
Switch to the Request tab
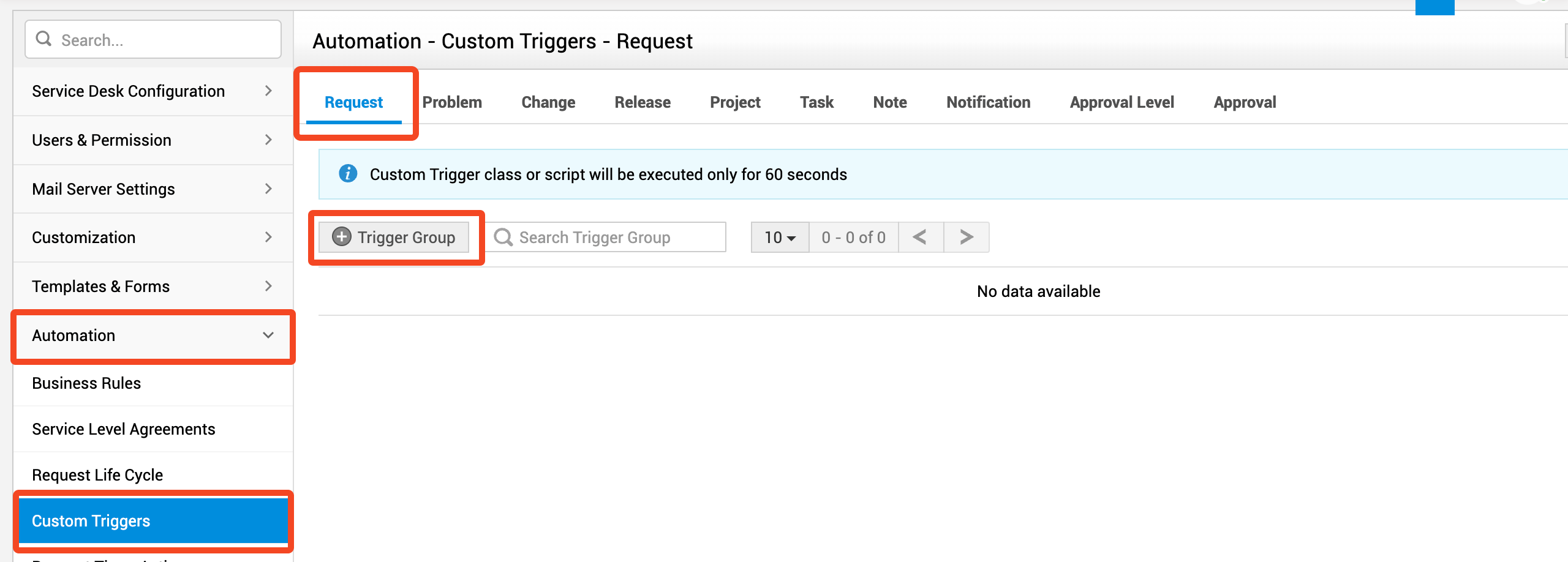pyautogui.click(x=353, y=102)
